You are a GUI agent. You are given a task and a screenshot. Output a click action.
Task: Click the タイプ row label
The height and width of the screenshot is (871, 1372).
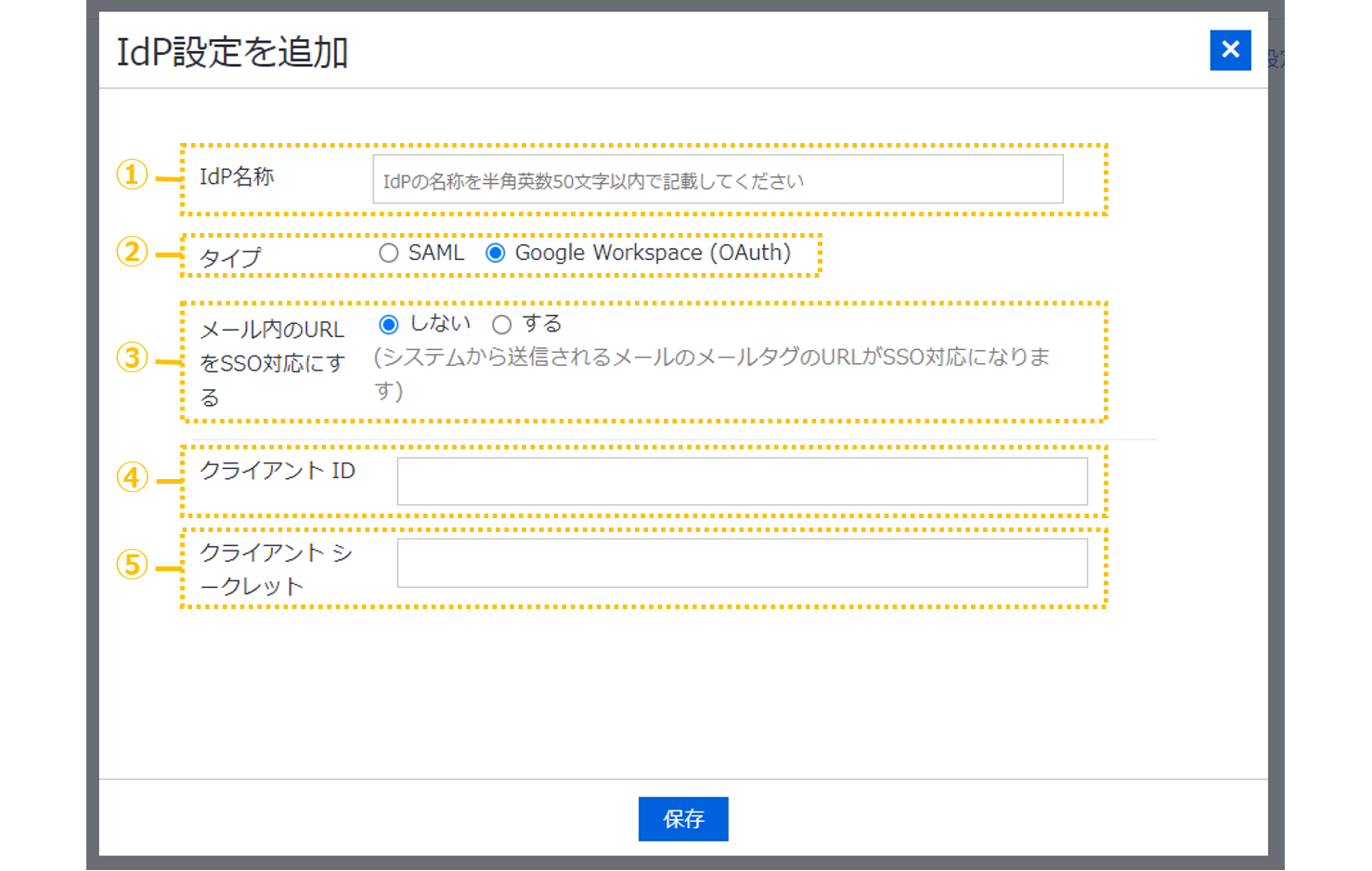point(230,258)
